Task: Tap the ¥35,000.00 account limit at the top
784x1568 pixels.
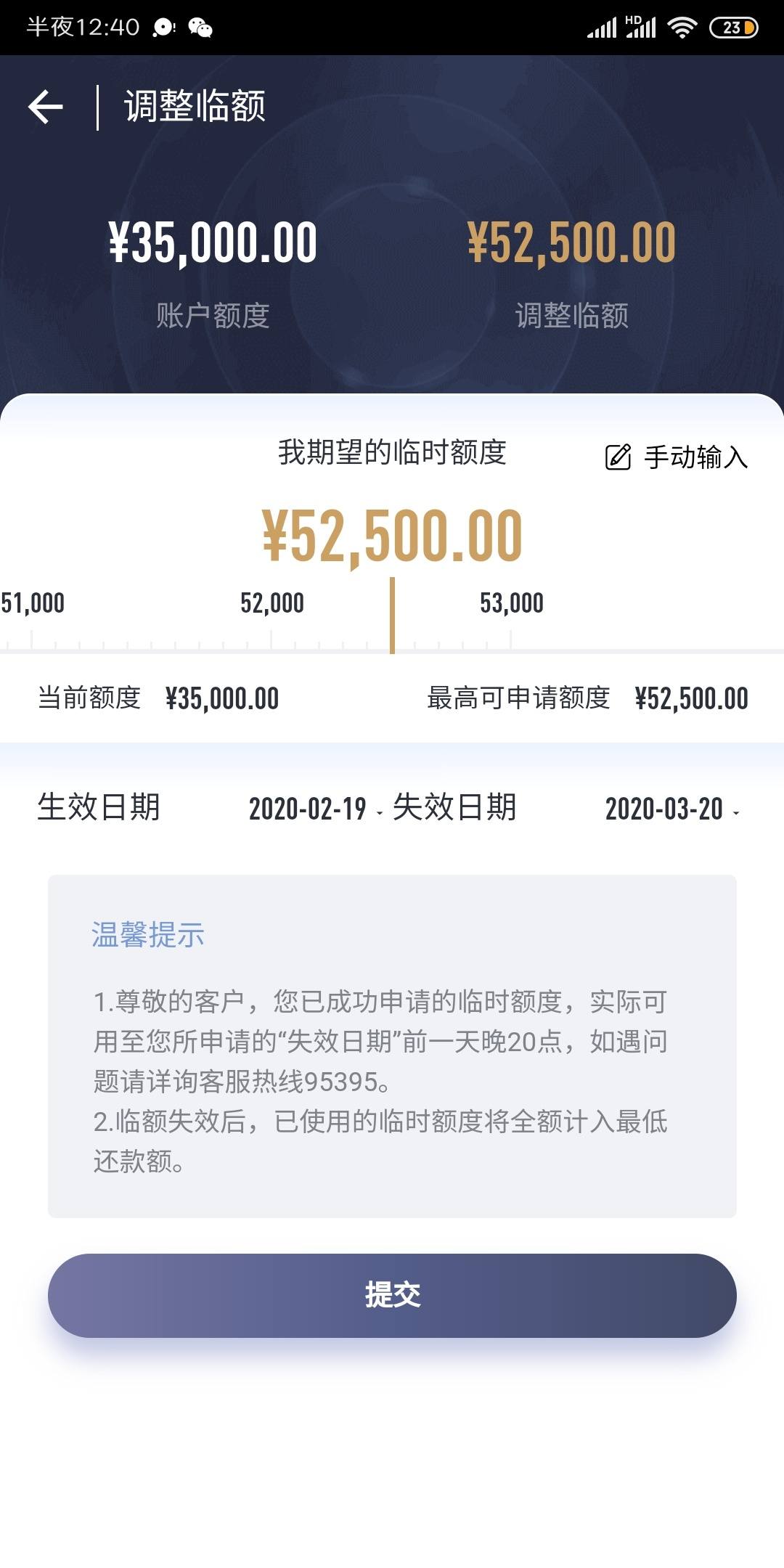Action: [x=213, y=242]
